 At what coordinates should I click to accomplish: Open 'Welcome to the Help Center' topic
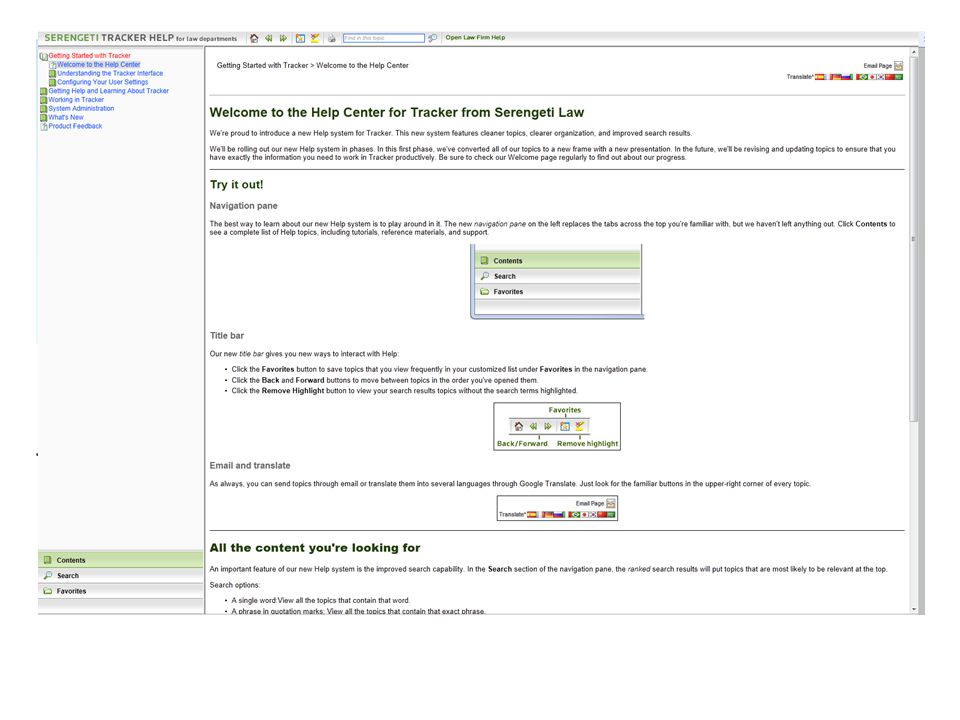point(99,64)
